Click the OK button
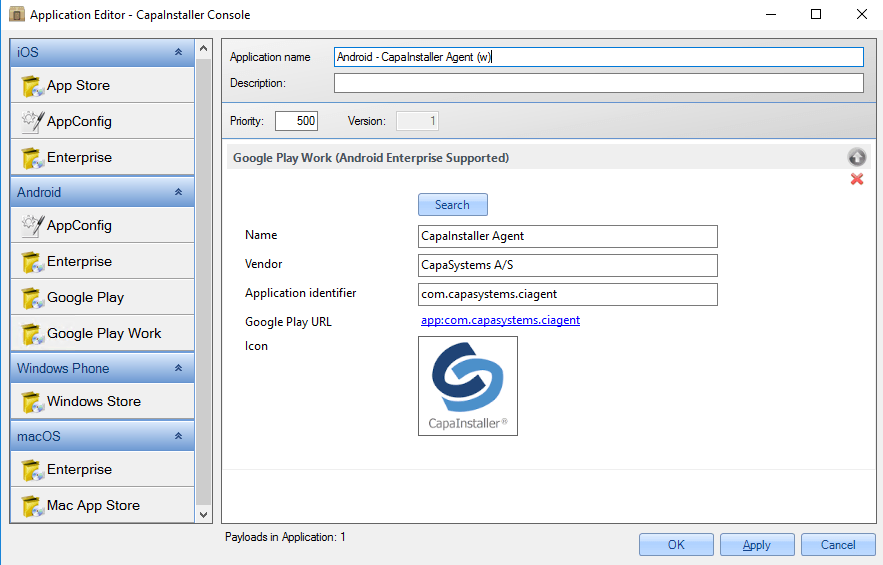Image resolution: width=883 pixels, height=565 pixels. pos(676,545)
